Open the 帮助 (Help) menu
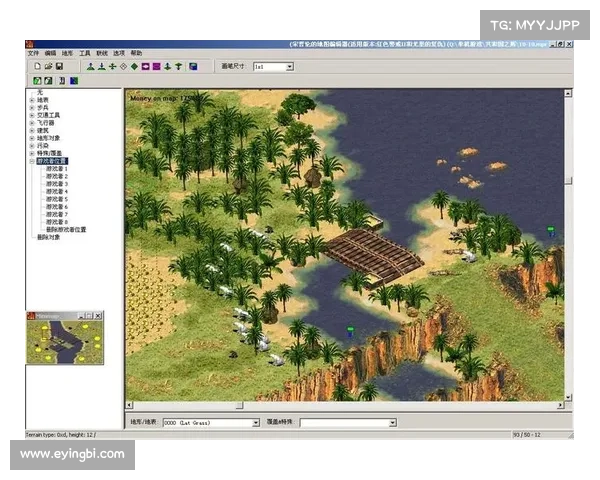The width and height of the screenshot is (600, 480). [x=136, y=53]
